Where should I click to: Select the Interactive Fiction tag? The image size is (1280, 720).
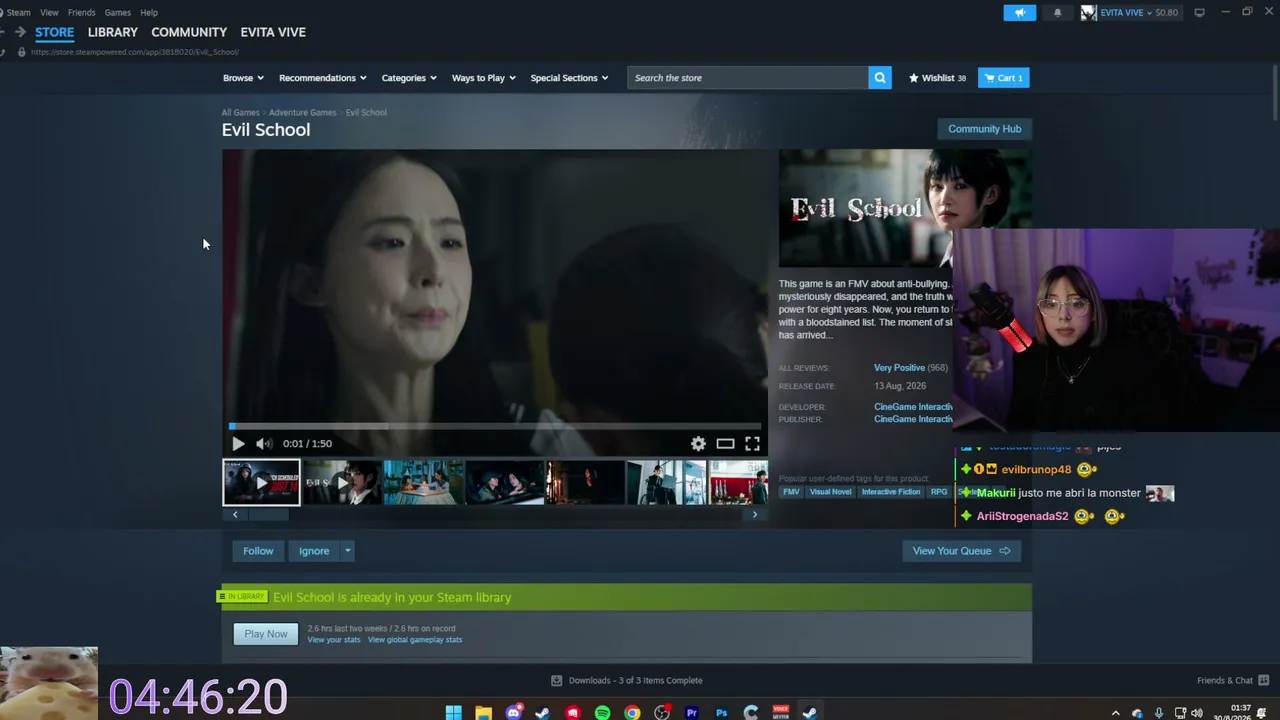891,492
